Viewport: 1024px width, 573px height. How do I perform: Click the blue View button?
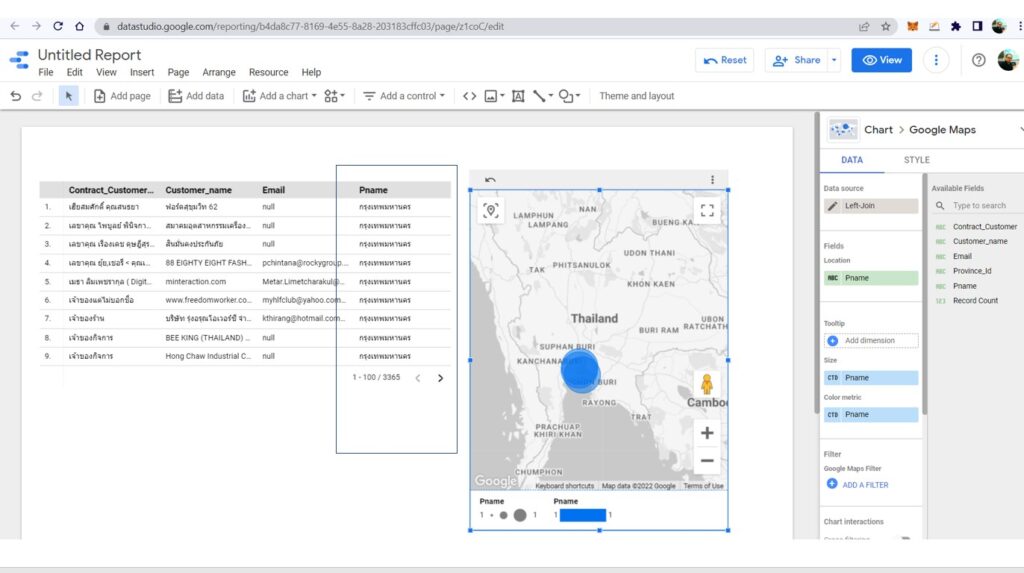(881, 60)
